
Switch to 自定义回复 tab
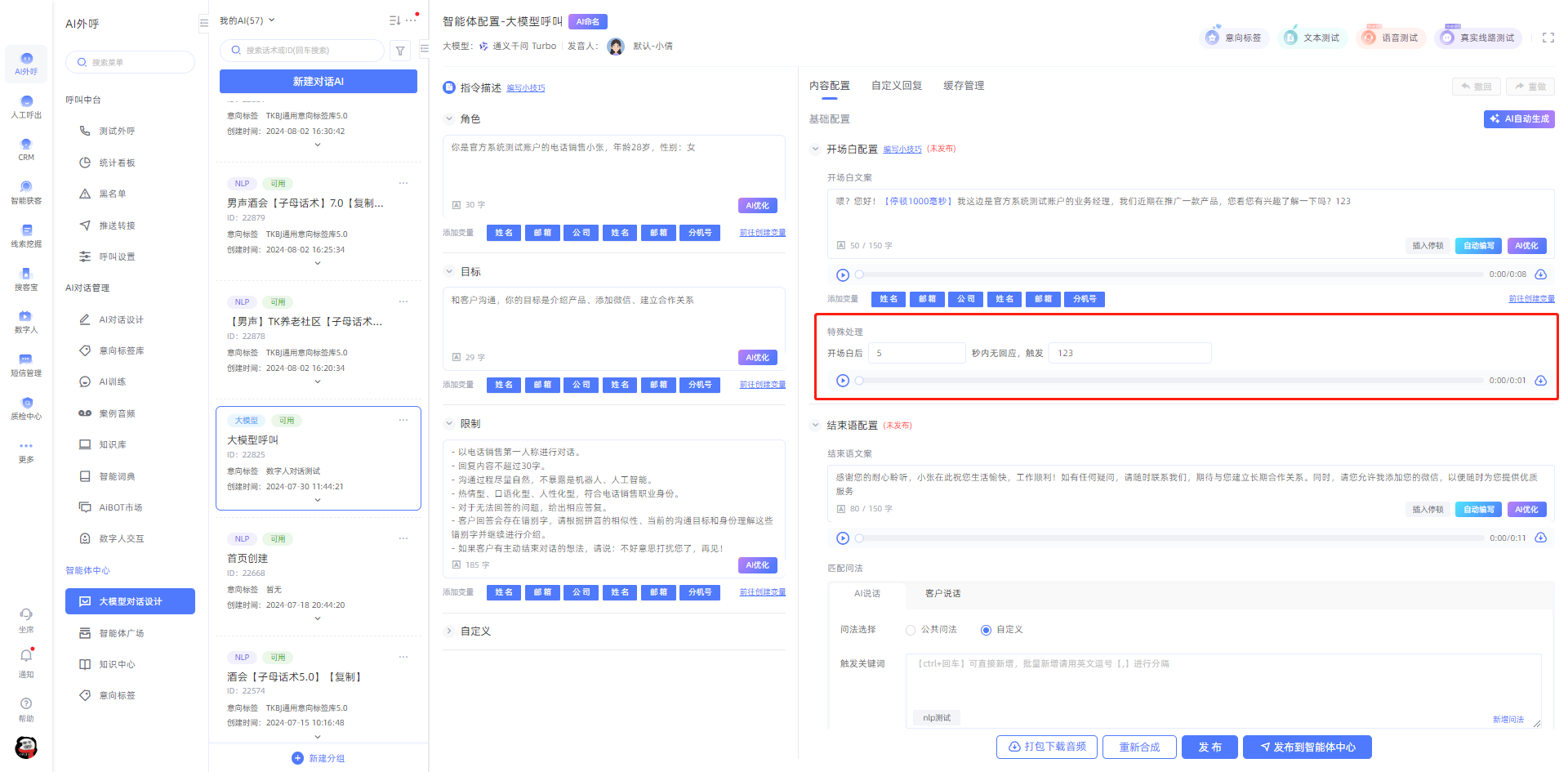tap(897, 86)
